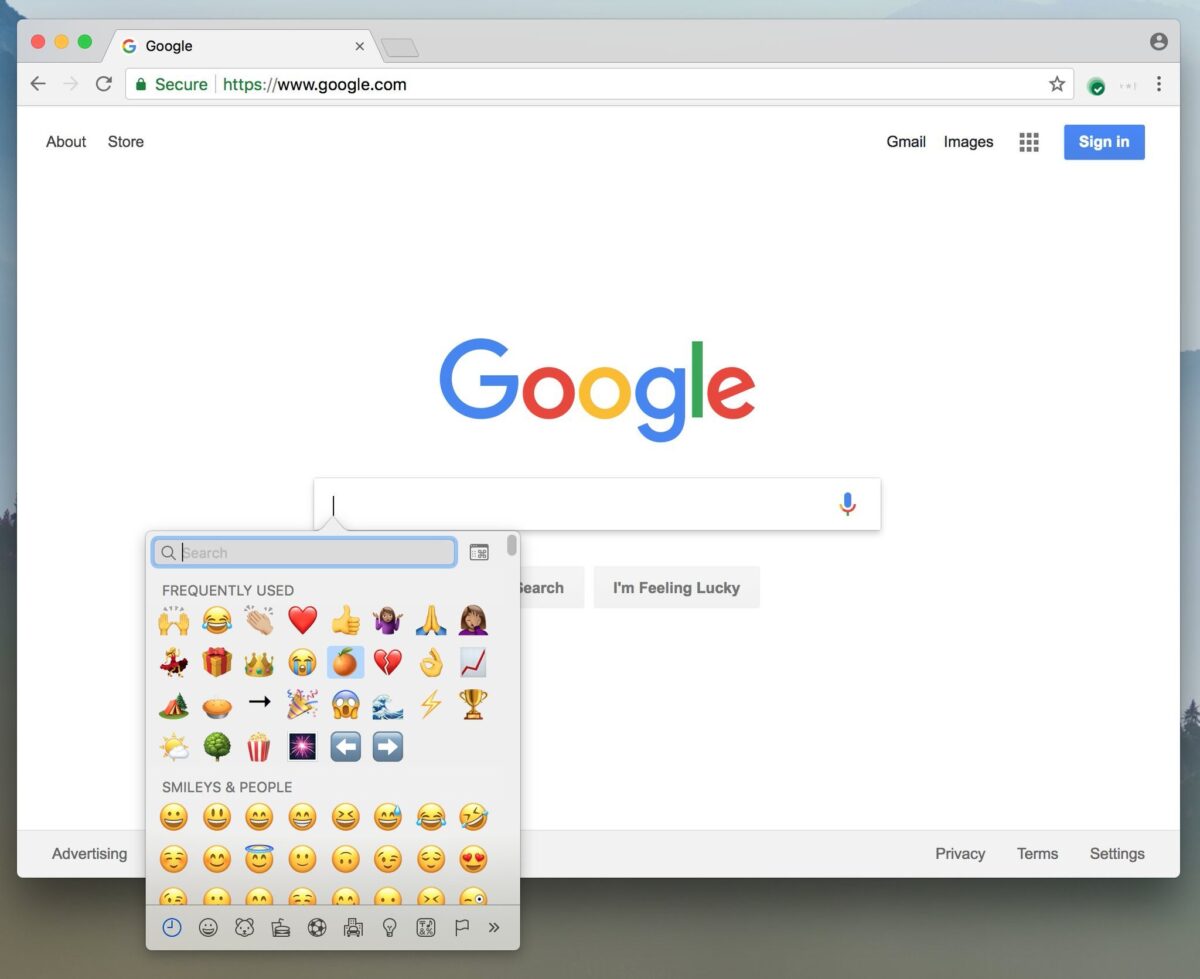This screenshot has width=1200, height=979.
Task: Expand emoji picker to full Character Viewer
Action: click(x=479, y=553)
